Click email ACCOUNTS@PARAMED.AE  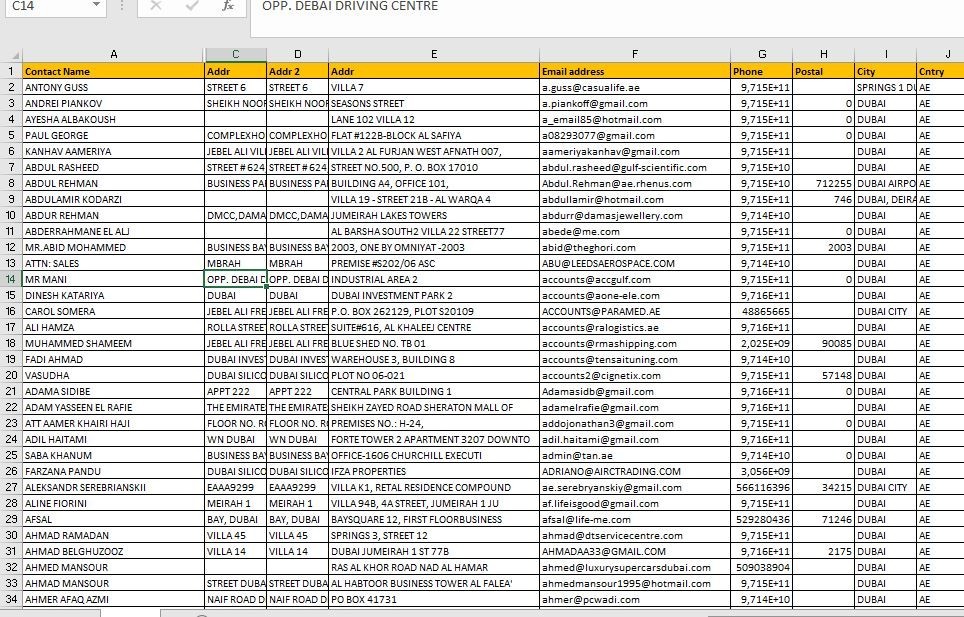[635, 311]
